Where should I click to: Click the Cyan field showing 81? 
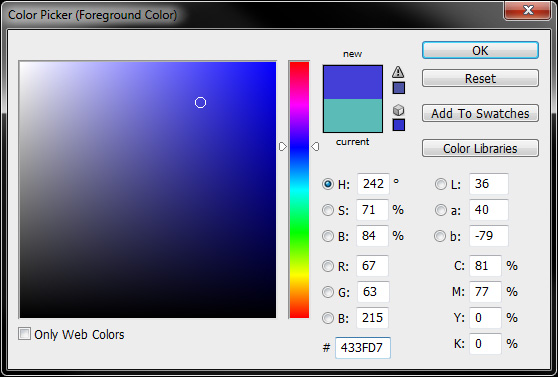(x=485, y=266)
